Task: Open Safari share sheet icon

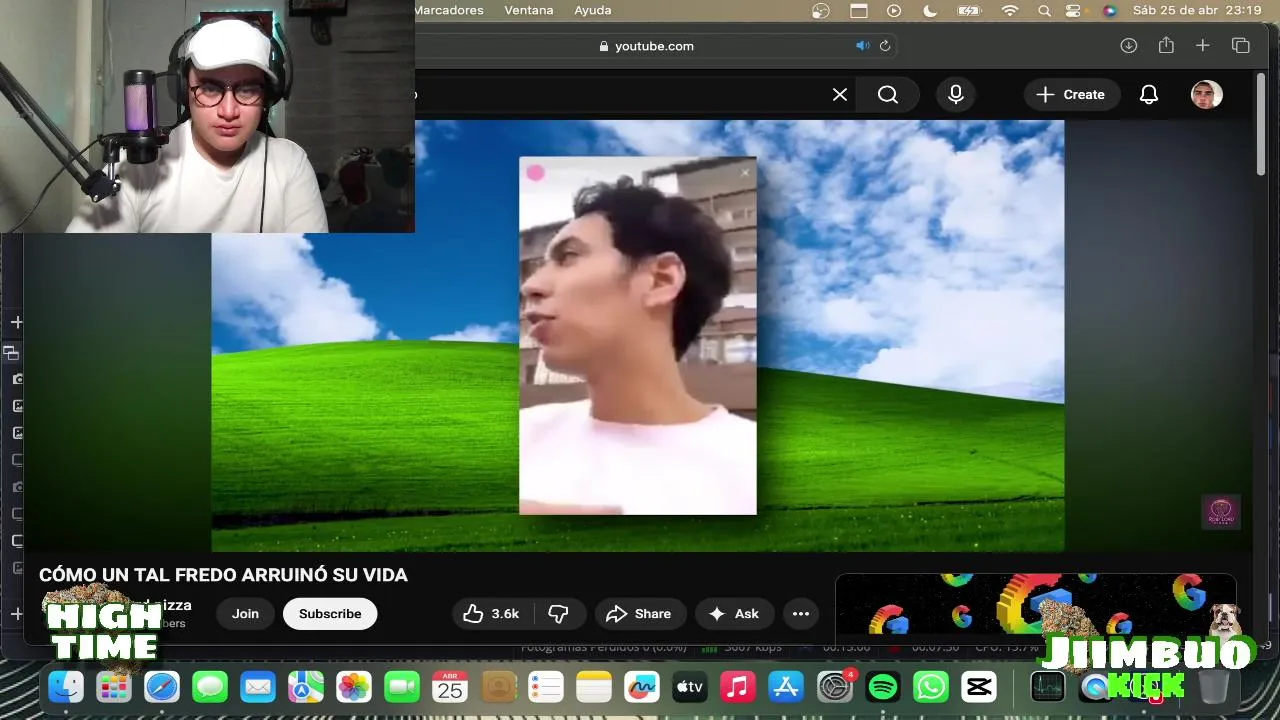Action: click(1166, 46)
